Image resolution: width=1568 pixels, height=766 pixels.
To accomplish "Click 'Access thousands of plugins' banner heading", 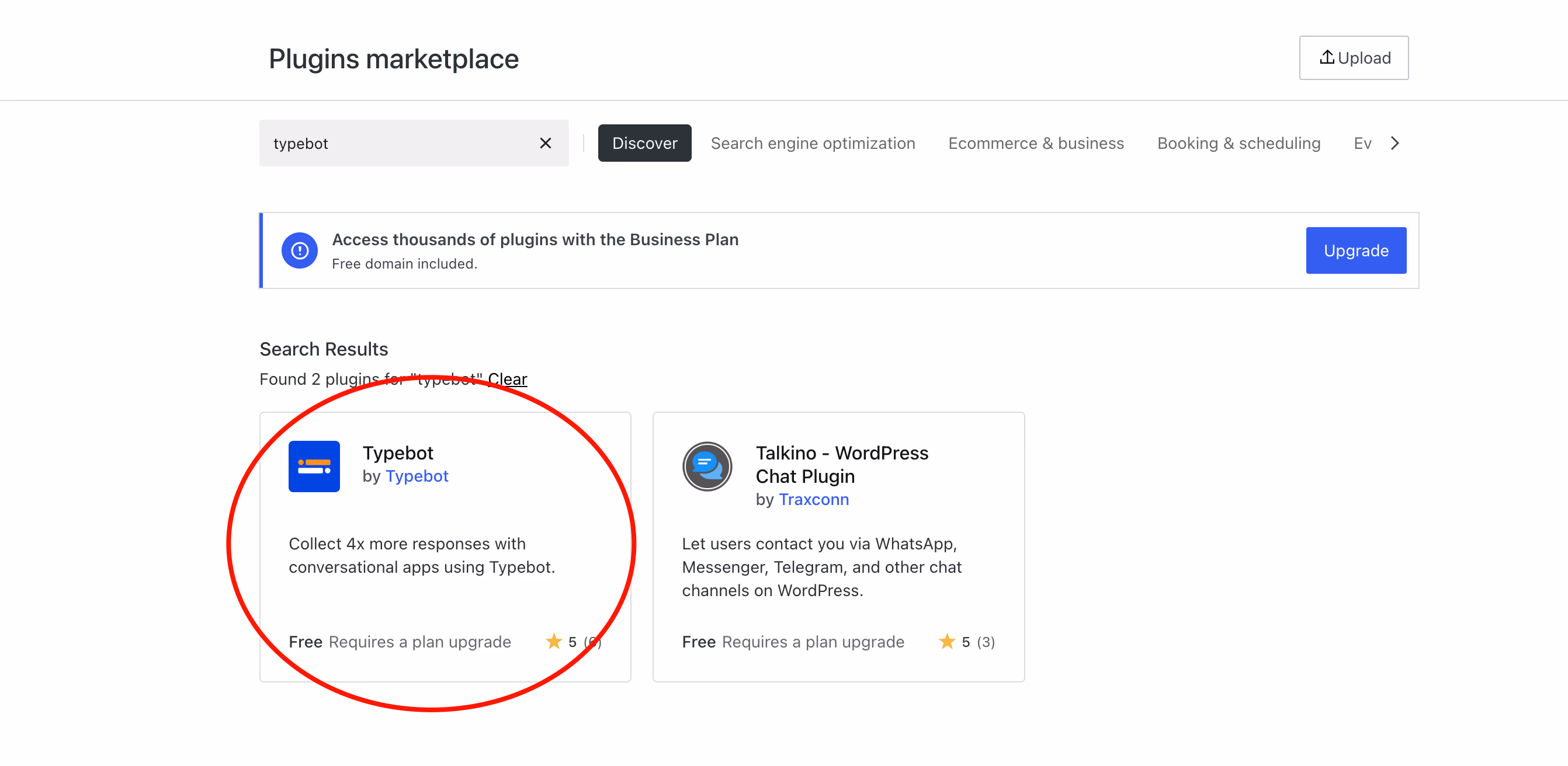I will pyautogui.click(x=535, y=239).
